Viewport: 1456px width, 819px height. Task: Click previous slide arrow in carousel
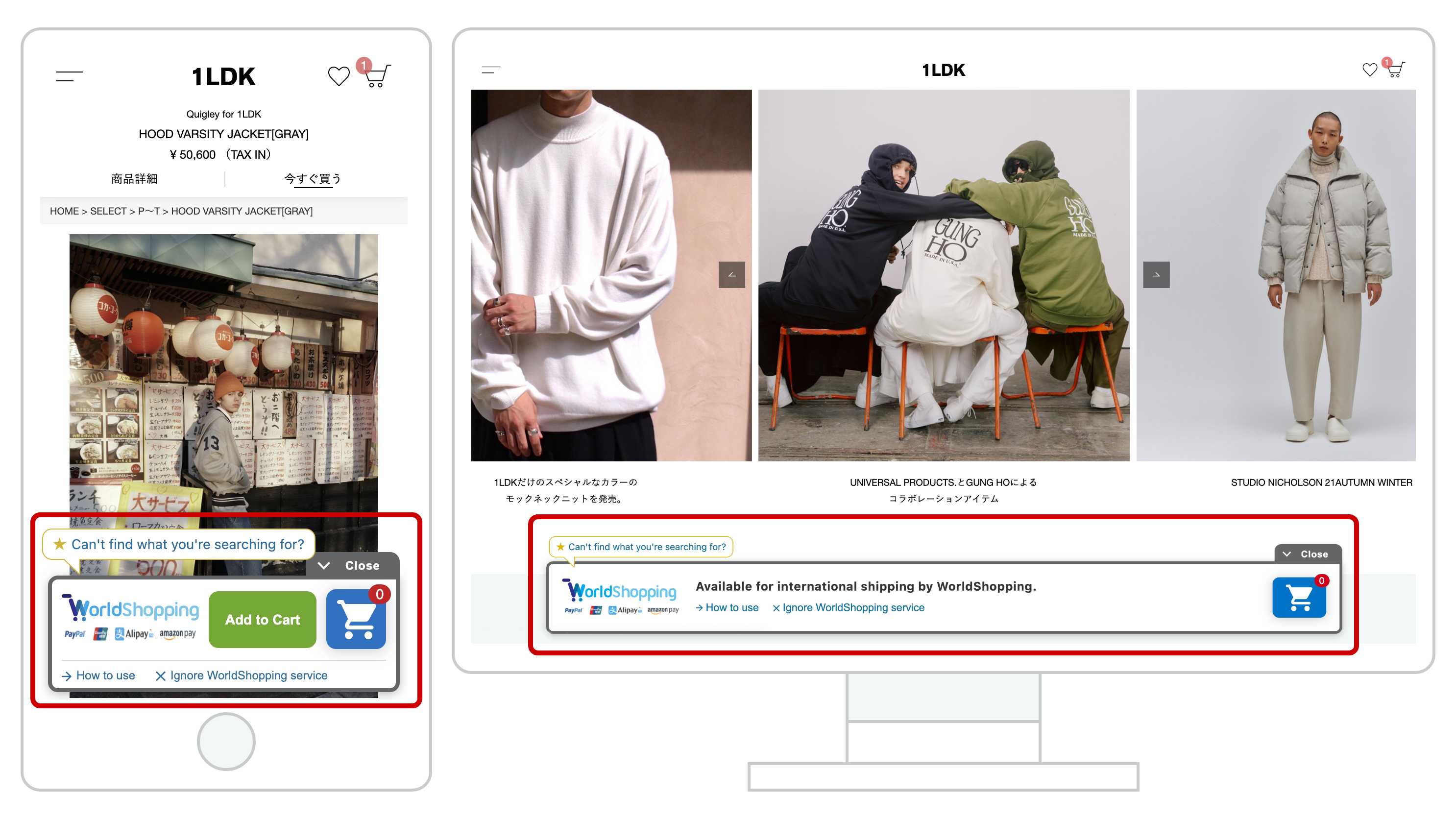pyautogui.click(x=731, y=275)
